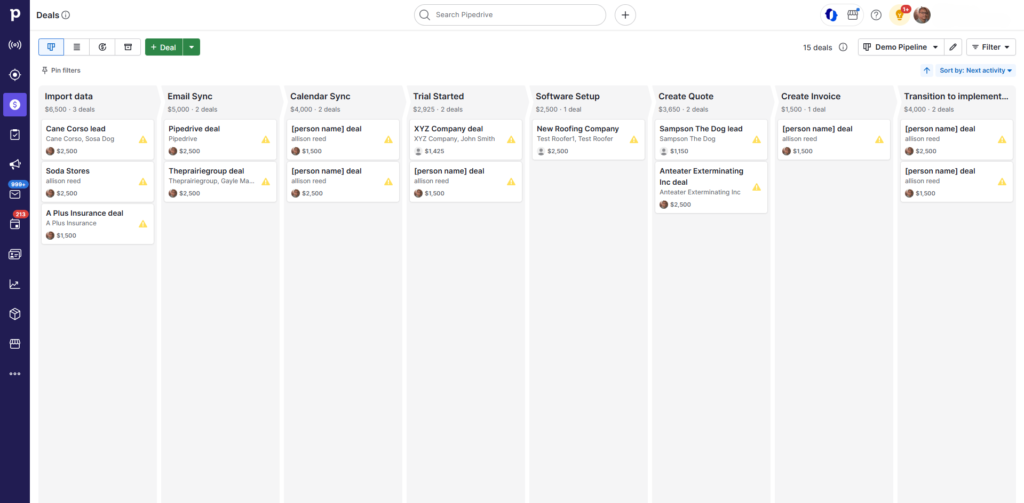The height and width of the screenshot is (503, 1024).
Task: Click the pencil icon to edit pipeline
Action: [953, 47]
